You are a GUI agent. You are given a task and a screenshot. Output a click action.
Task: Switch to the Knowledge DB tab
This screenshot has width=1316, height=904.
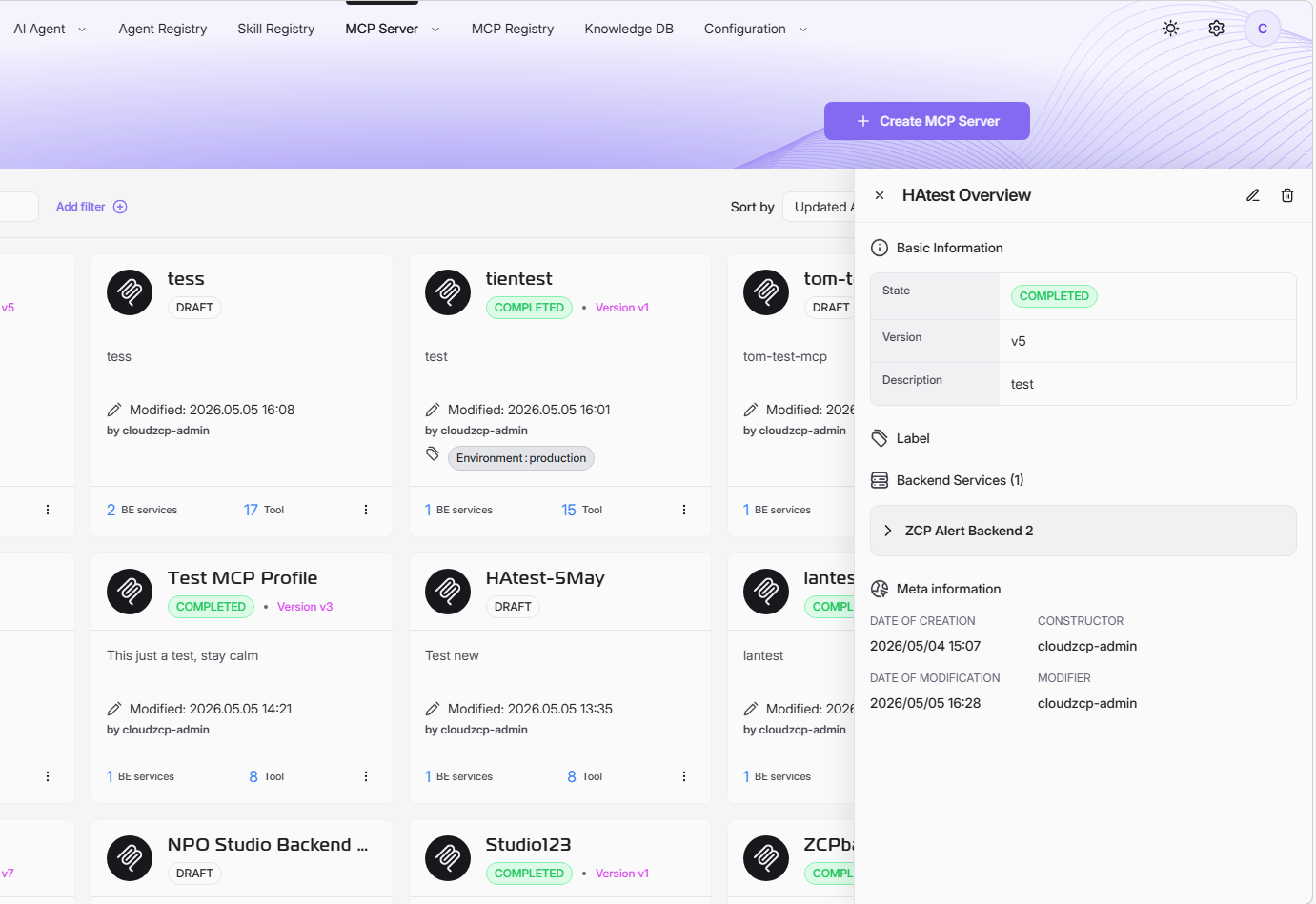tap(629, 29)
